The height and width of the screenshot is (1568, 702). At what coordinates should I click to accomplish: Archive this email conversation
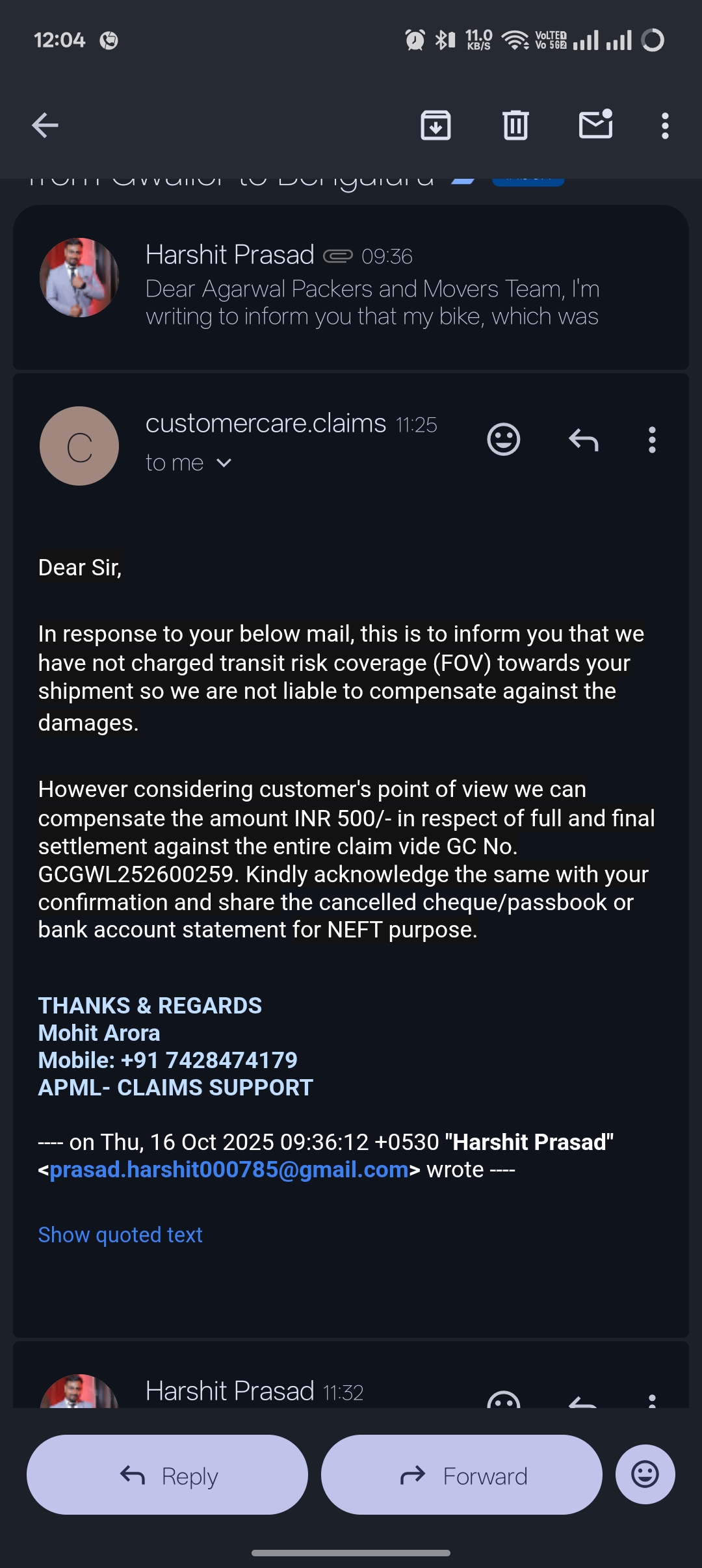coord(435,125)
